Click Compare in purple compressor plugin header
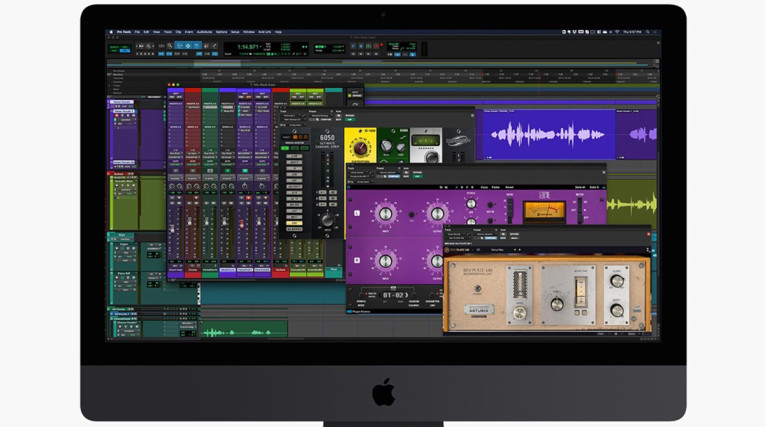 pyautogui.click(x=394, y=176)
